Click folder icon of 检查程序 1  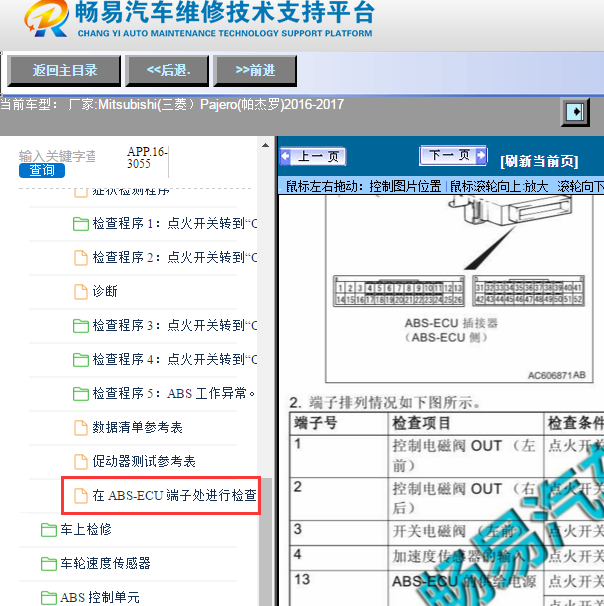81,223
